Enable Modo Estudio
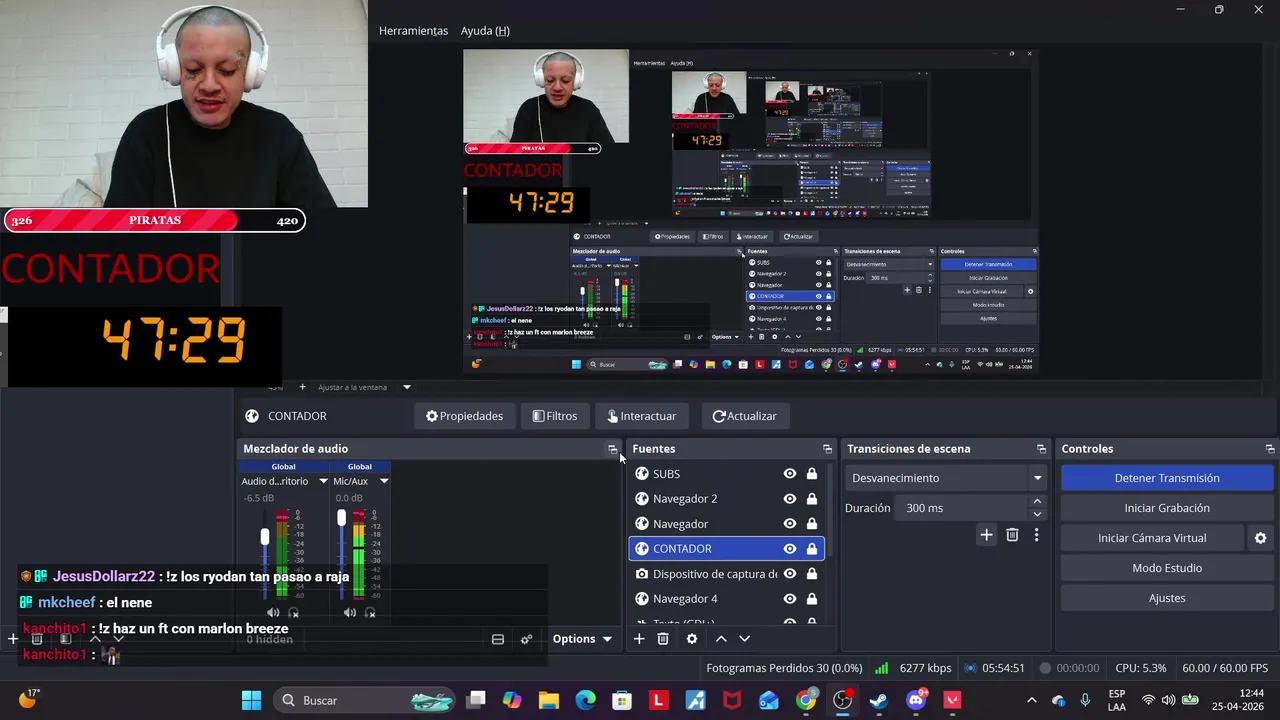The image size is (1280, 720). click(x=1167, y=568)
